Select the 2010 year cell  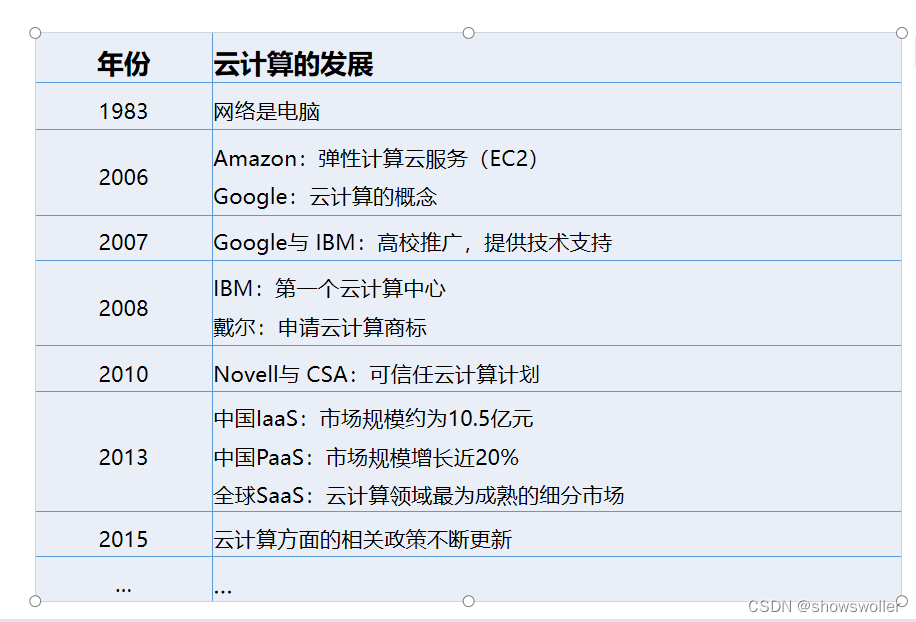(x=123, y=370)
